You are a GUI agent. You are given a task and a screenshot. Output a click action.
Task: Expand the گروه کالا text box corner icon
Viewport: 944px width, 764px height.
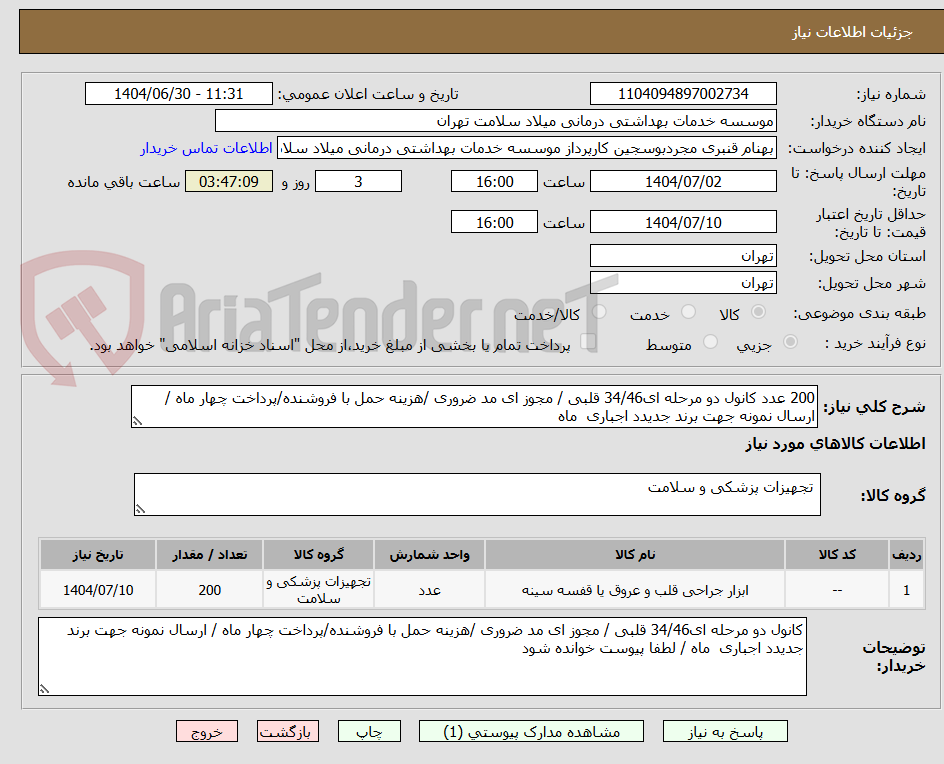pos(142,510)
